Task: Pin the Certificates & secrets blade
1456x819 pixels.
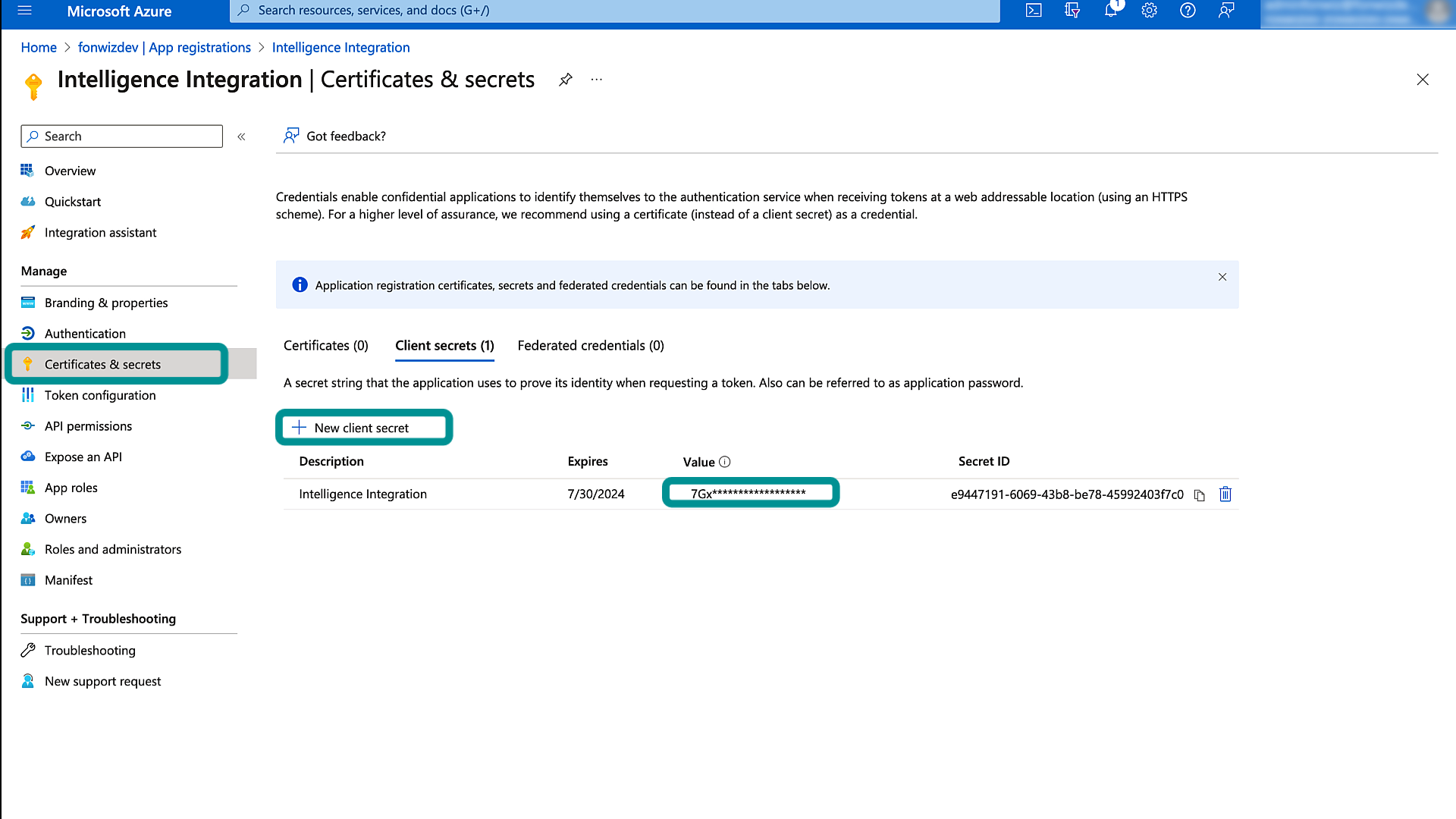Action: (x=566, y=80)
